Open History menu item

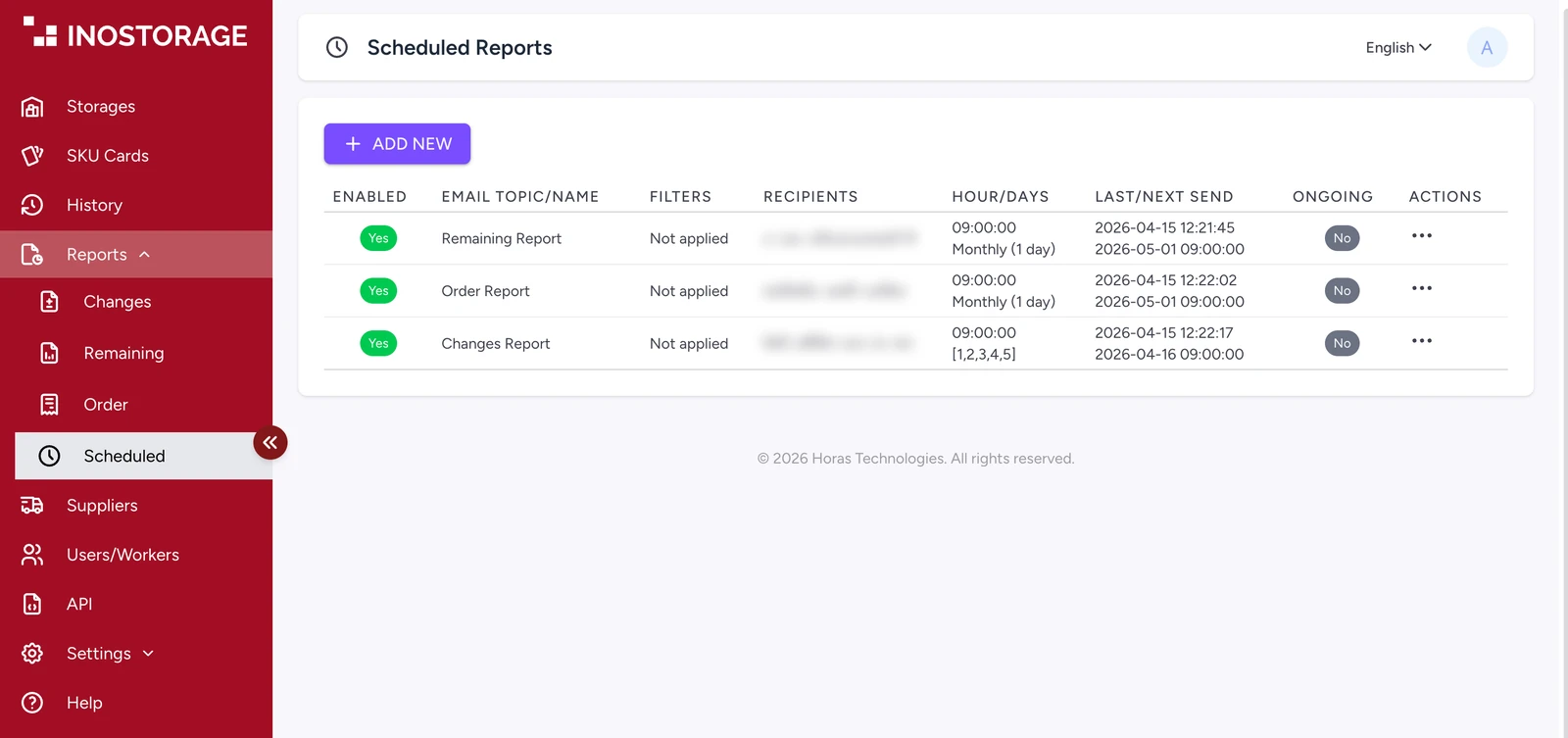[94, 205]
